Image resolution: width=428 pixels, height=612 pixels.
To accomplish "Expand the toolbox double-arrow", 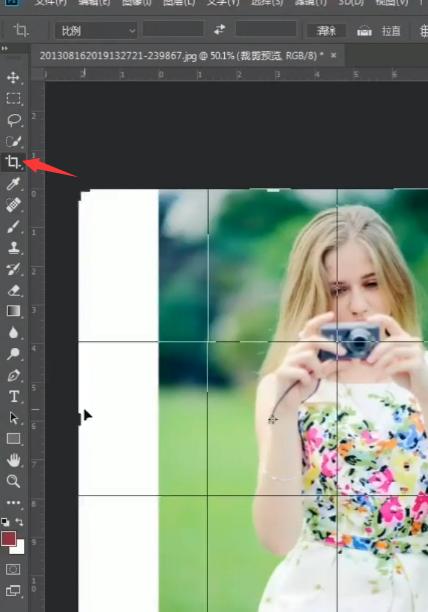I will click(x=5, y=48).
